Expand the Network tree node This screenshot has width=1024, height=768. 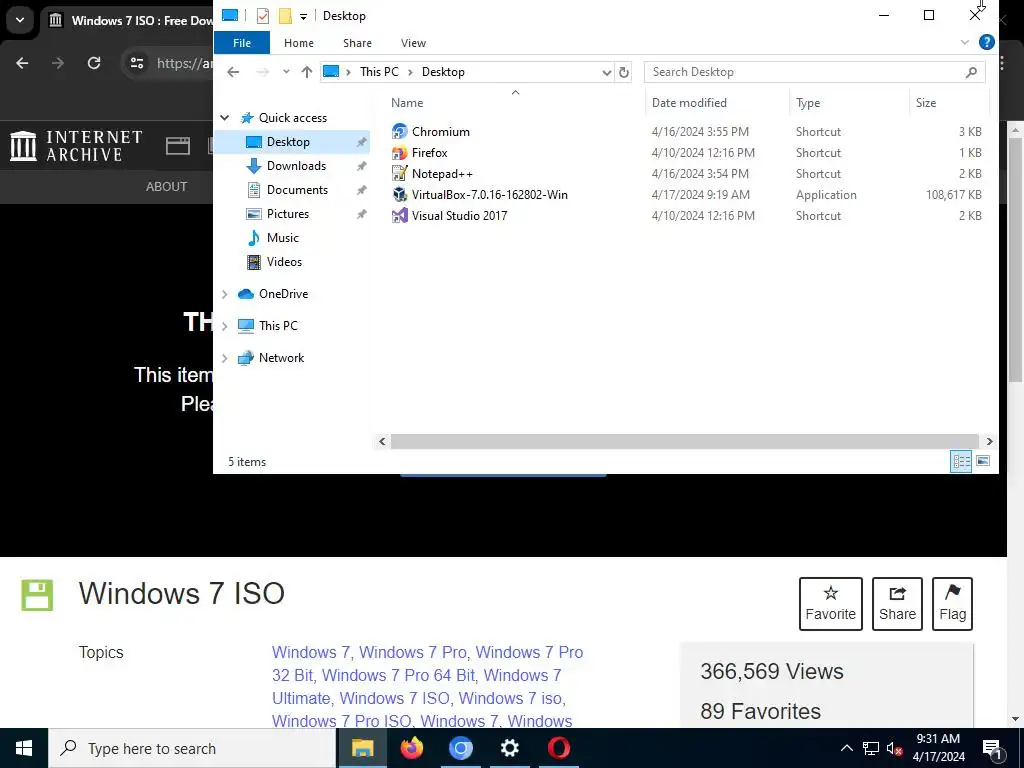pyautogui.click(x=225, y=358)
